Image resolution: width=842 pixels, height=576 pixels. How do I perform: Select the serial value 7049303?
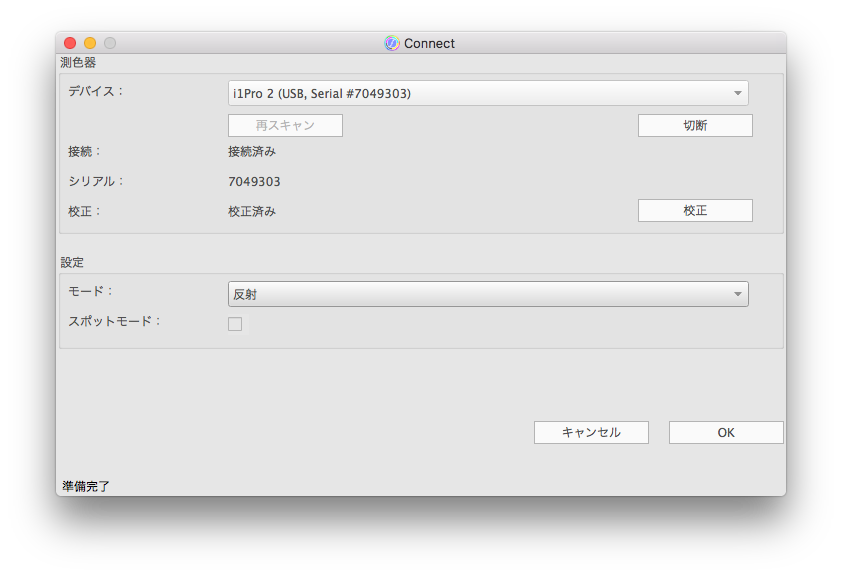[255, 182]
